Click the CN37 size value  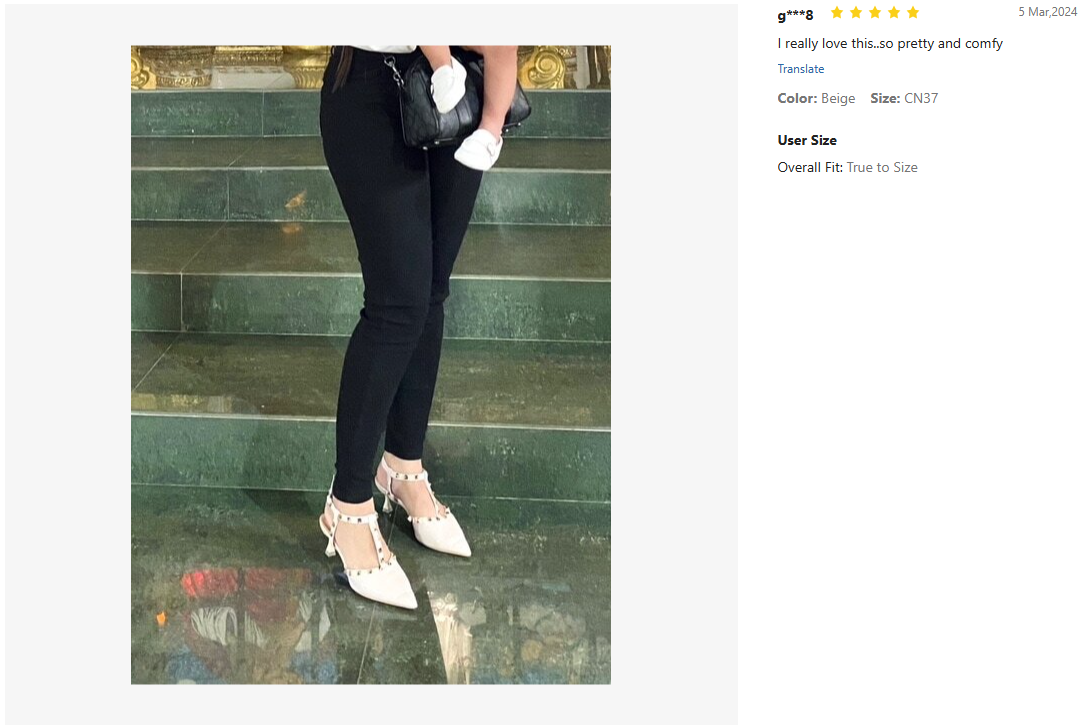pyautogui.click(x=921, y=98)
